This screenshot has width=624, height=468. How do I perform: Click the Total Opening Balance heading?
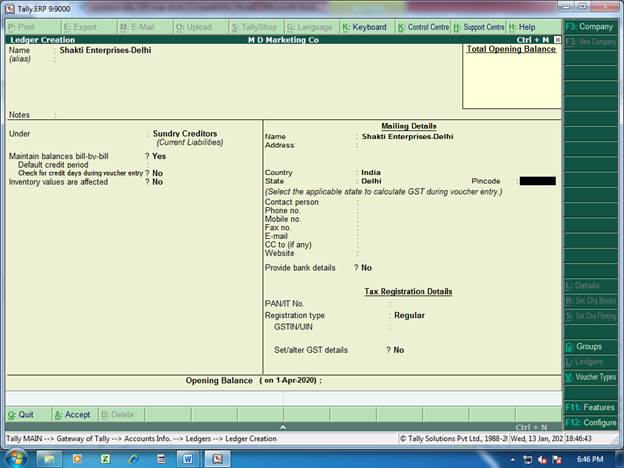(511, 49)
